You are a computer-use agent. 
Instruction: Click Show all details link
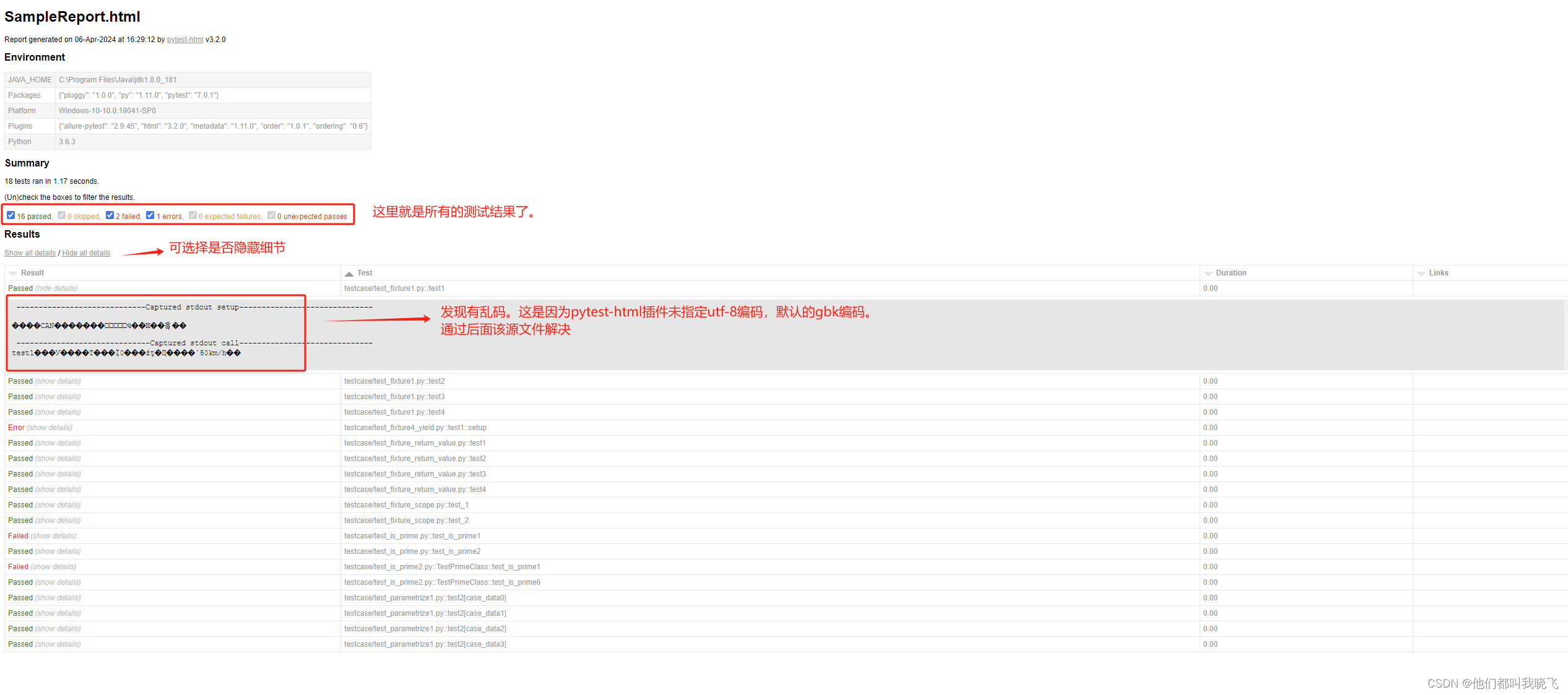point(30,253)
